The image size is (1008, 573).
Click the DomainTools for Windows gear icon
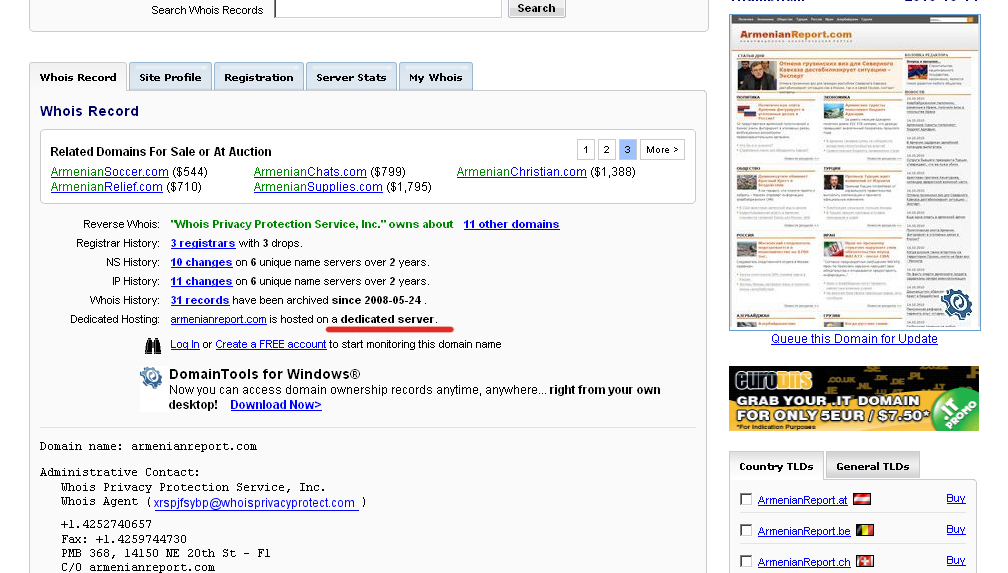[152, 377]
